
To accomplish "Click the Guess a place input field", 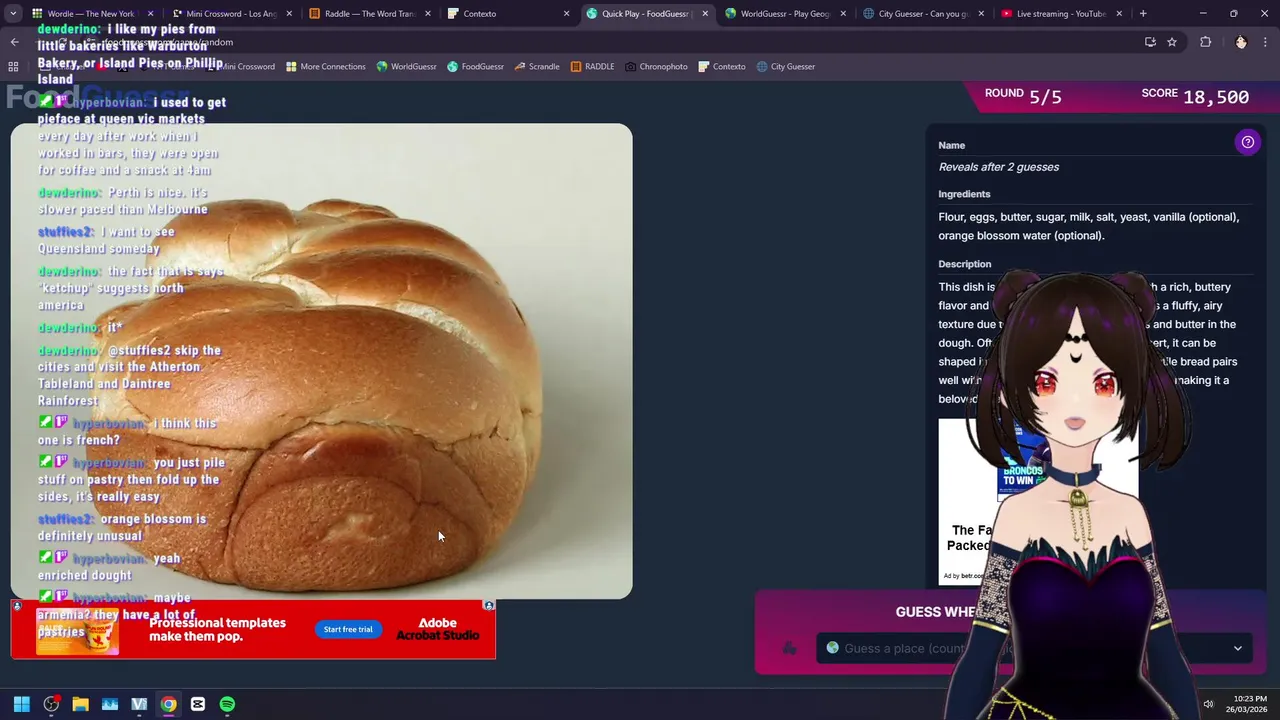I will pyautogui.click(x=1034, y=648).
